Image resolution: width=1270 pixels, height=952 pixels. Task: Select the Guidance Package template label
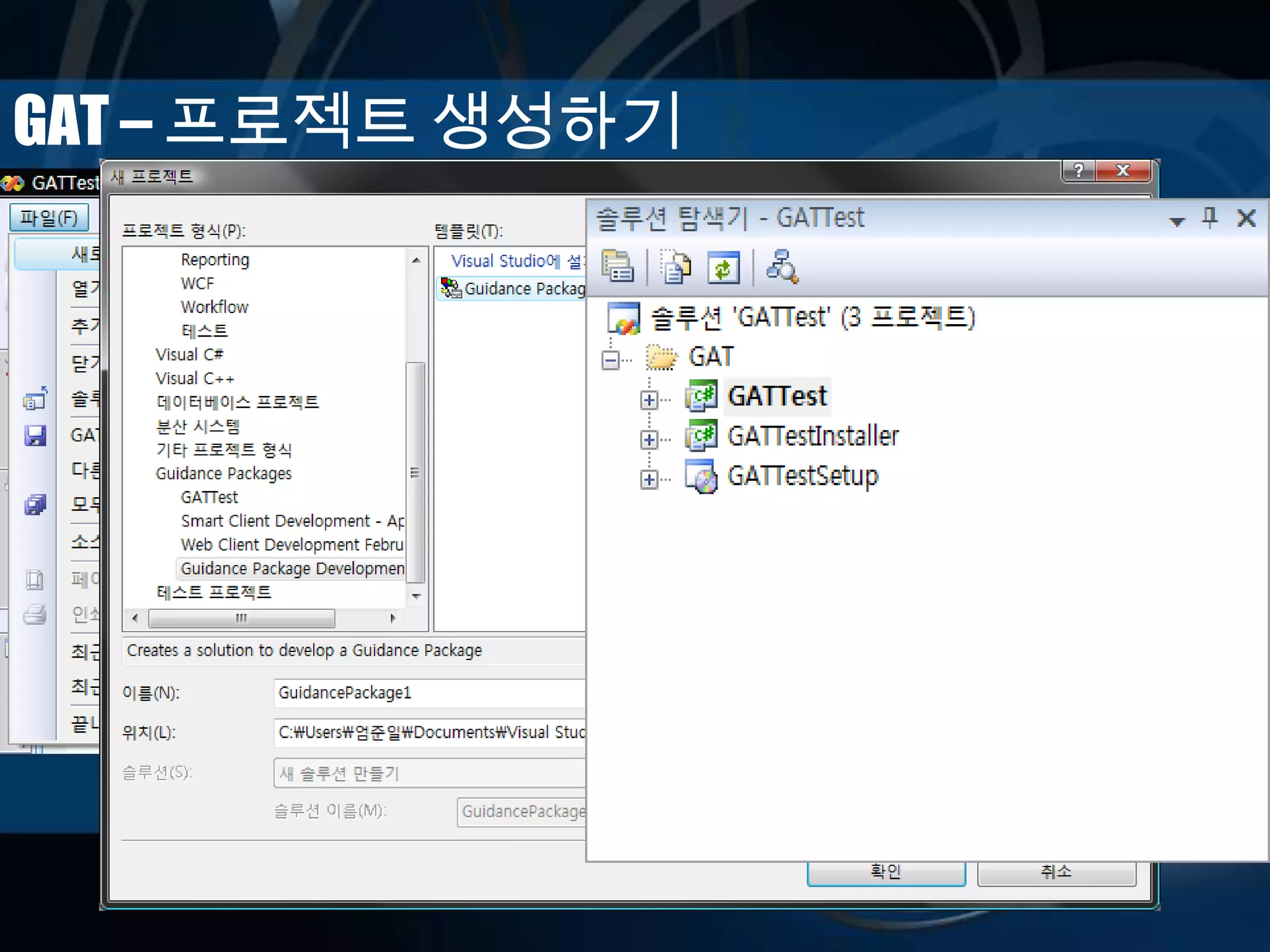[x=525, y=289]
